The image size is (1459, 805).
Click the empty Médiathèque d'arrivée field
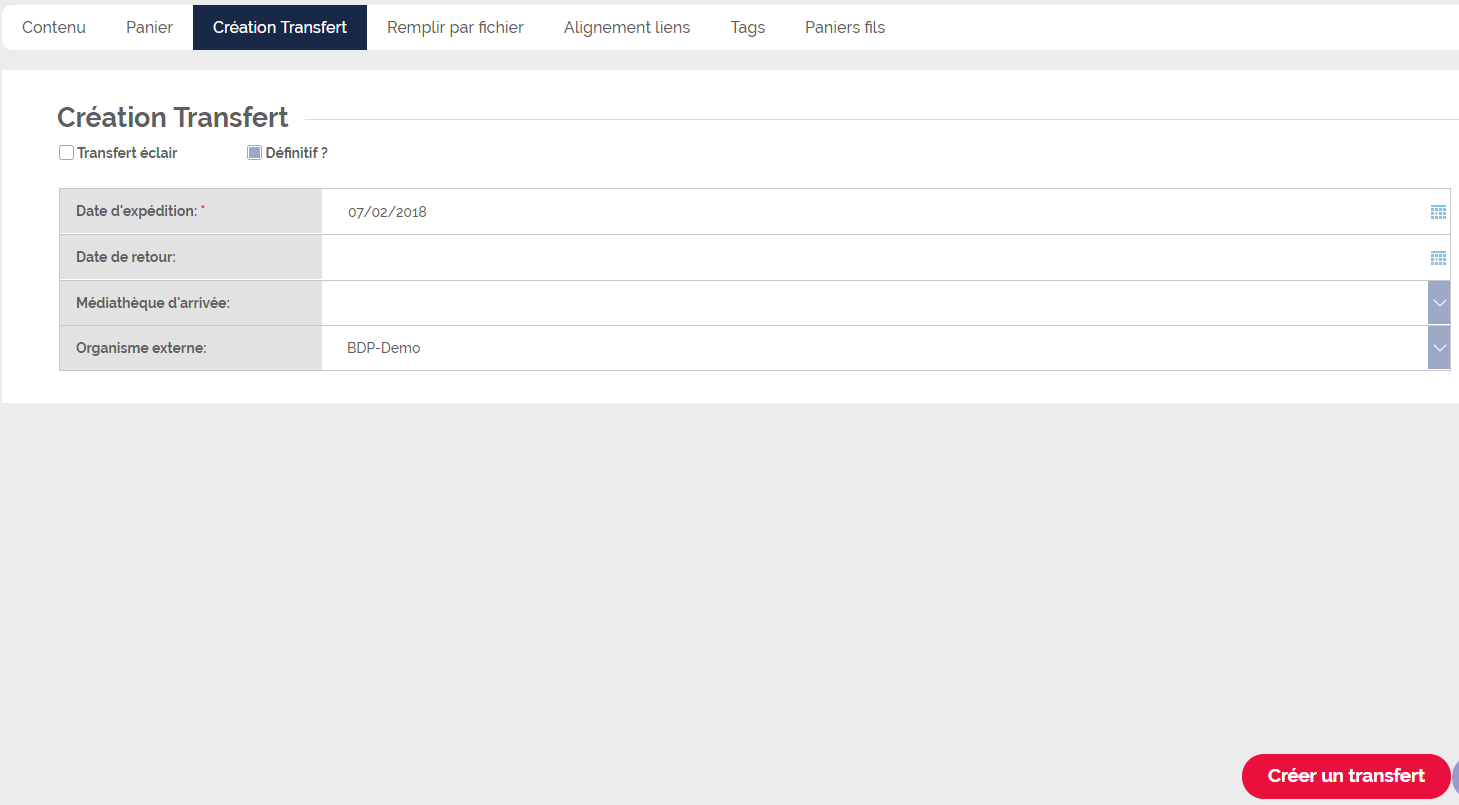[875, 303]
